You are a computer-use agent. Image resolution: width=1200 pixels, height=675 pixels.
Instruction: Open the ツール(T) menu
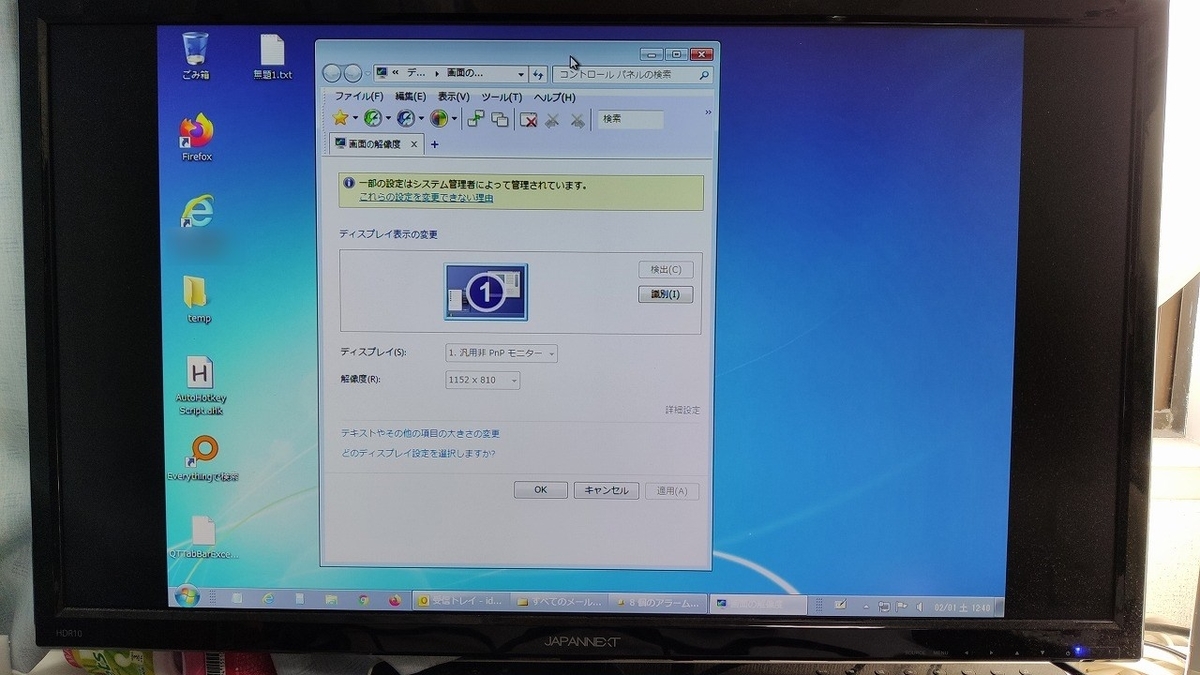tap(501, 97)
